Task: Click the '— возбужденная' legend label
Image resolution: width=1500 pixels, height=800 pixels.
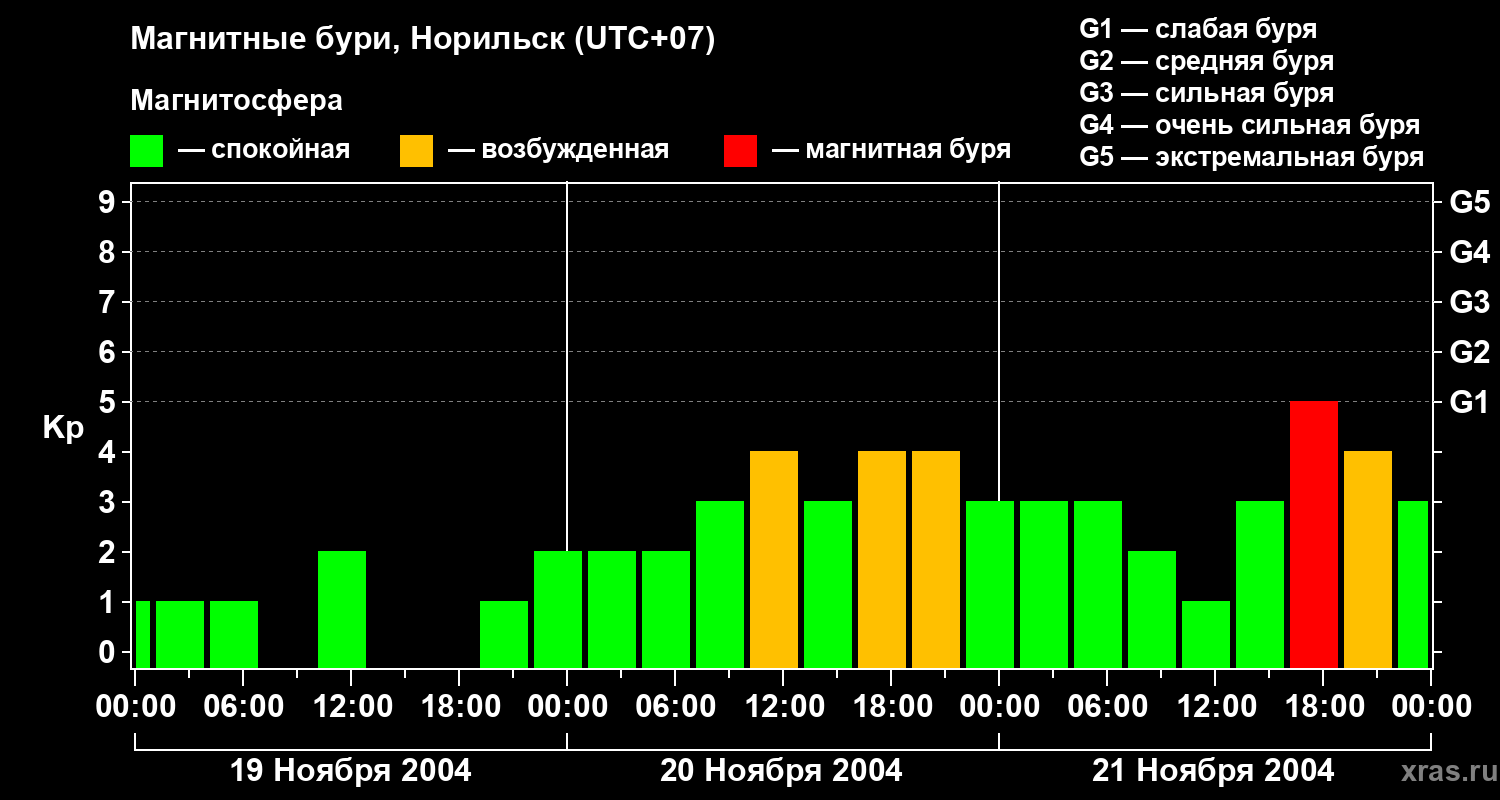Action: point(558,150)
